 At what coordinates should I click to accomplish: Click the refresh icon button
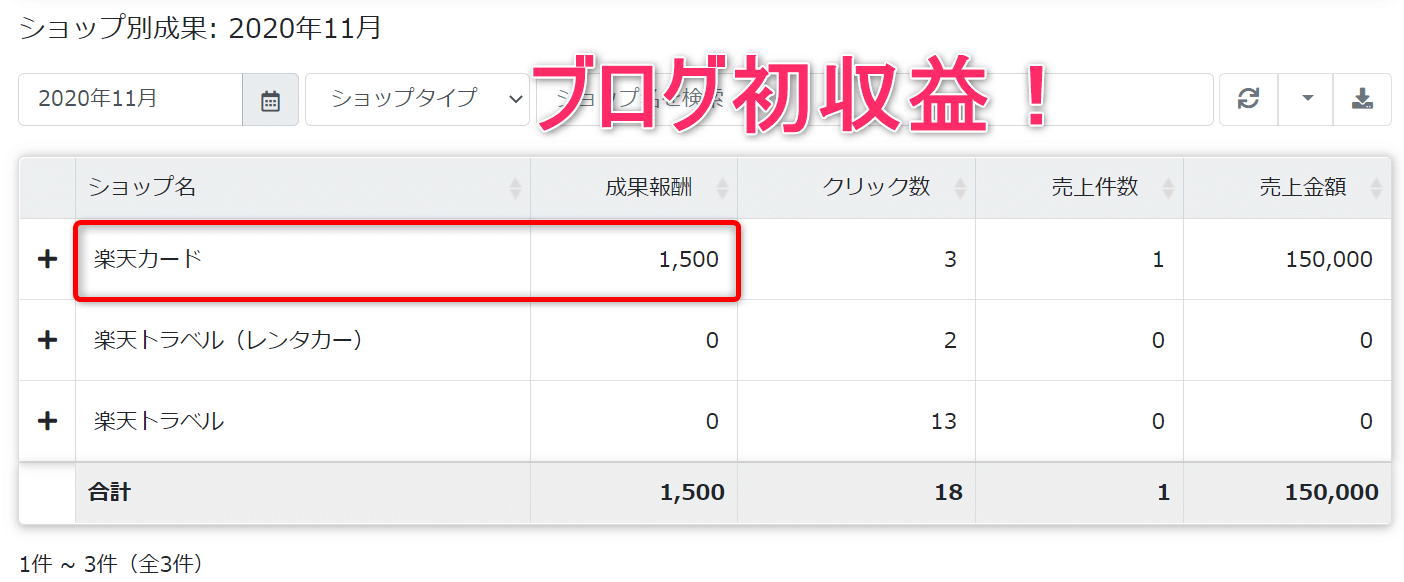click(1248, 99)
